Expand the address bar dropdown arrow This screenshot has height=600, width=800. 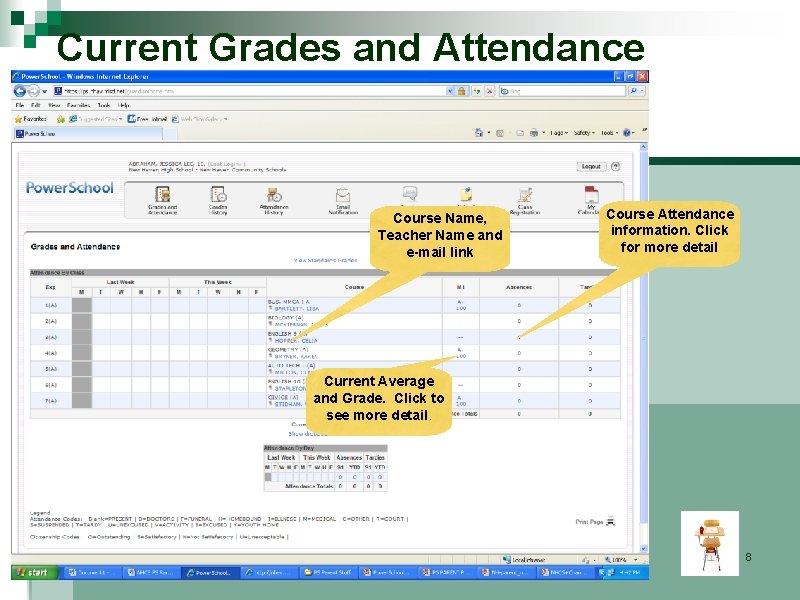pyautogui.click(x=450, y=91)
